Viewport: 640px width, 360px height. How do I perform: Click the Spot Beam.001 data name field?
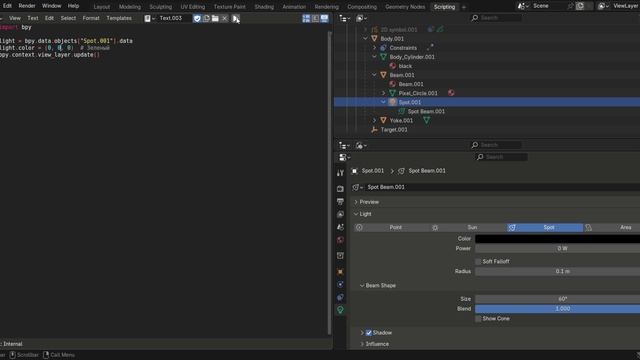502,187
